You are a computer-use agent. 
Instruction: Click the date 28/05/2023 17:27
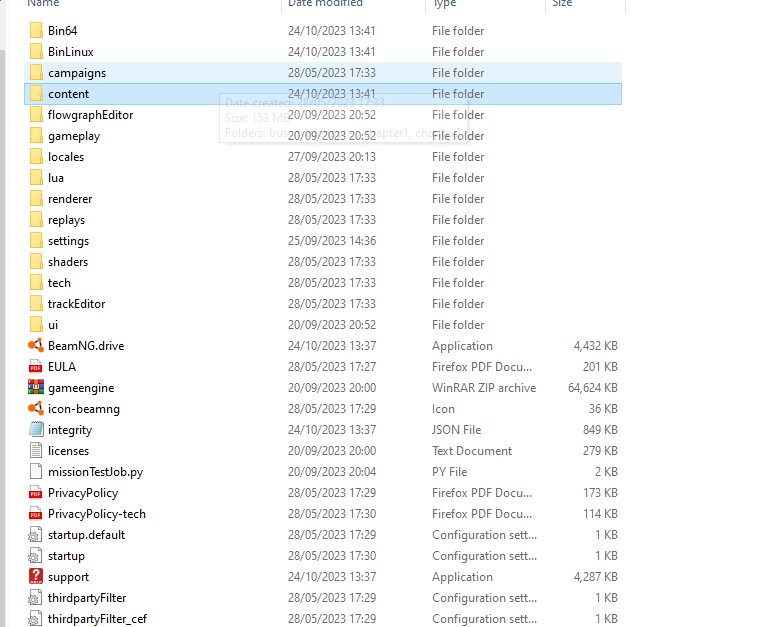(x=332, y=367)
